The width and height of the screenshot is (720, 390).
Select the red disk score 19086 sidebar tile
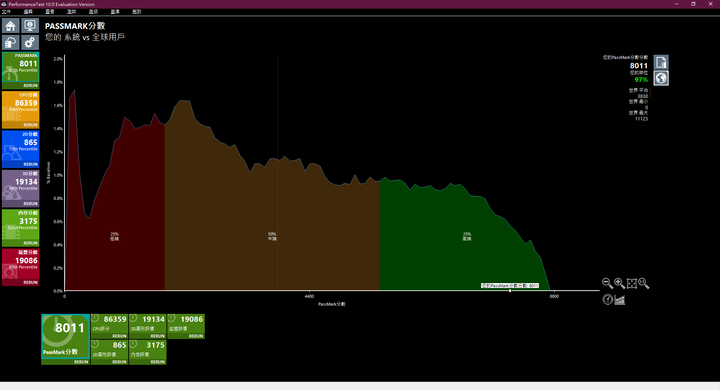[x=21, y=267]
